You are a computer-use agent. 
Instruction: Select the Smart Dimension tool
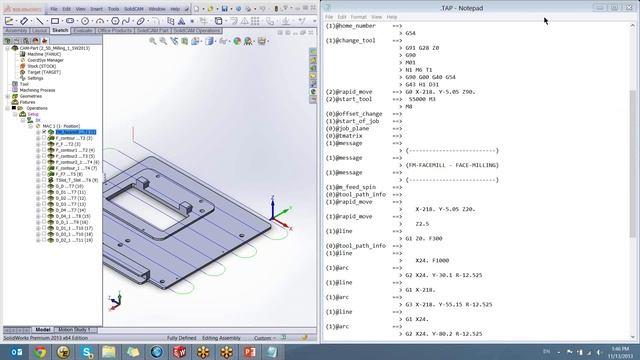point(24,21)
